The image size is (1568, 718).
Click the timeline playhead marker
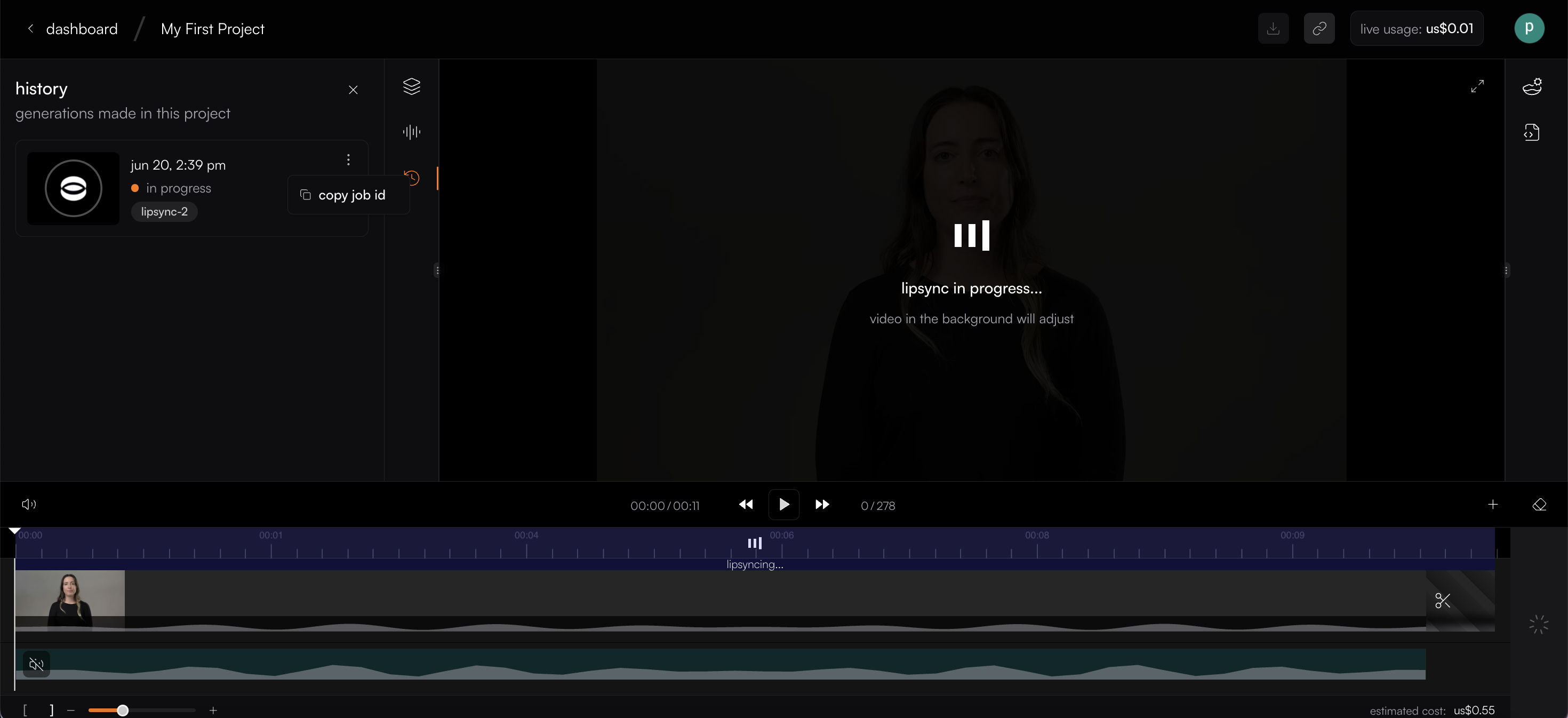14,531
